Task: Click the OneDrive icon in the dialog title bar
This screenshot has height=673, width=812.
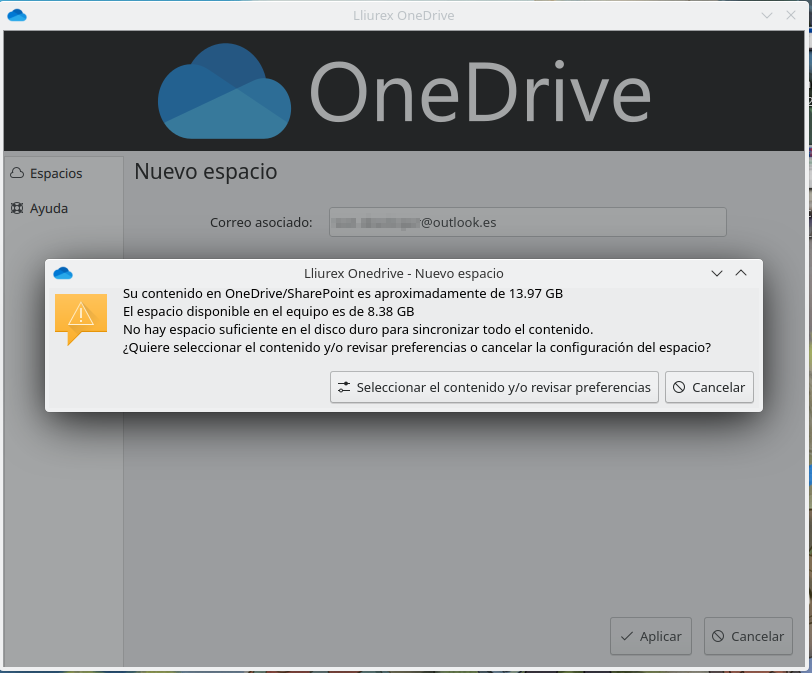Action: click(63, 273)
